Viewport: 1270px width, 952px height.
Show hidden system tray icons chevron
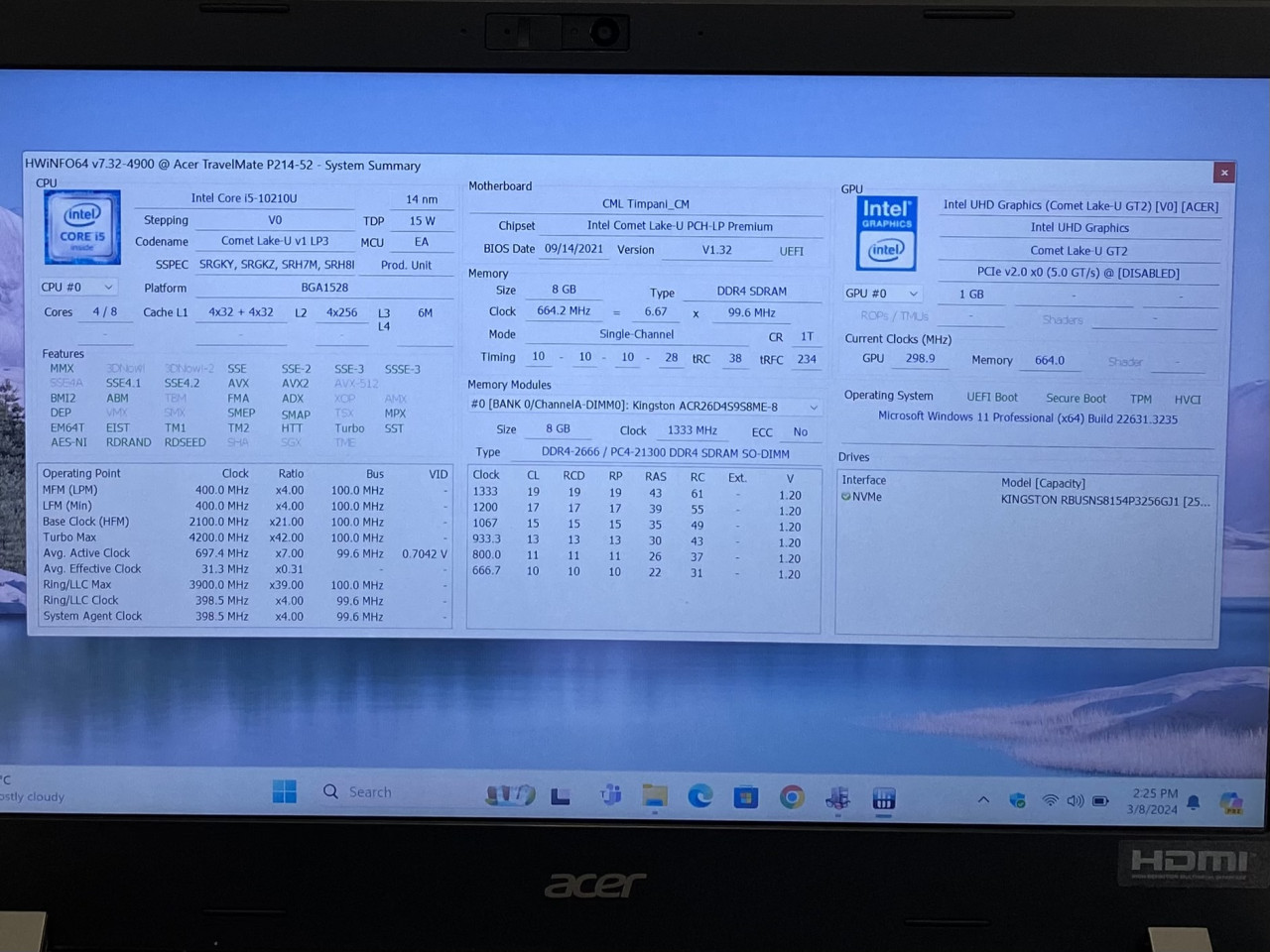(983, 799)
